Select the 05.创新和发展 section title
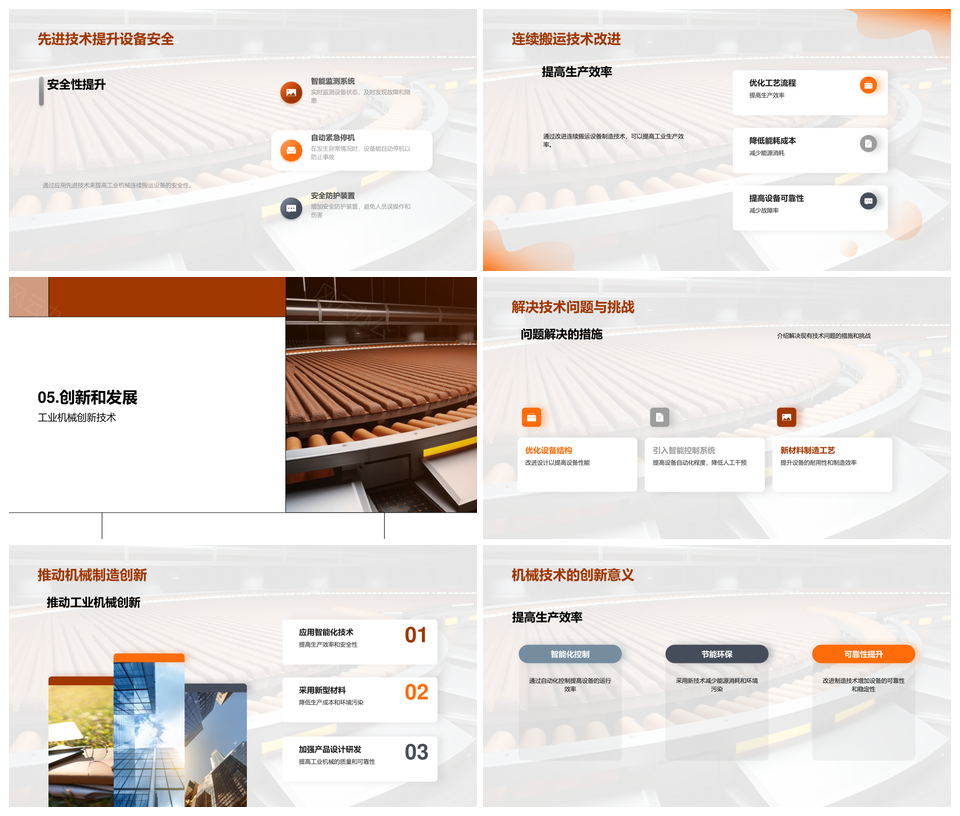Image resolution: width=960 pixels, height=816 pixels. click(x=87, y=397)
